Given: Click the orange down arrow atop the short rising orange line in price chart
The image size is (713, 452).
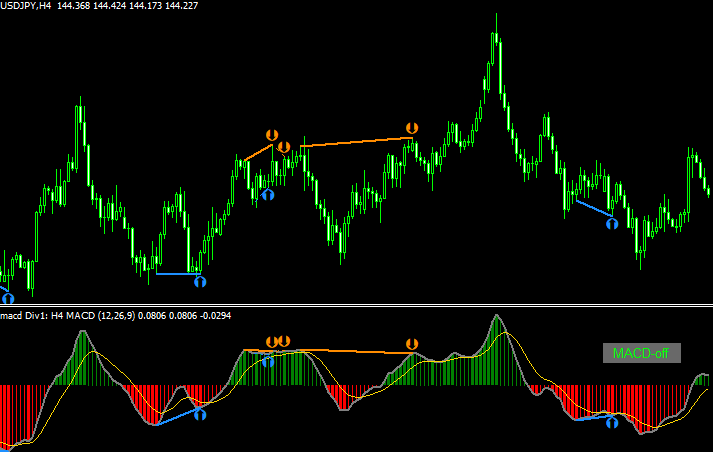Looking at the screenshot, I should (x=272, y=135).
